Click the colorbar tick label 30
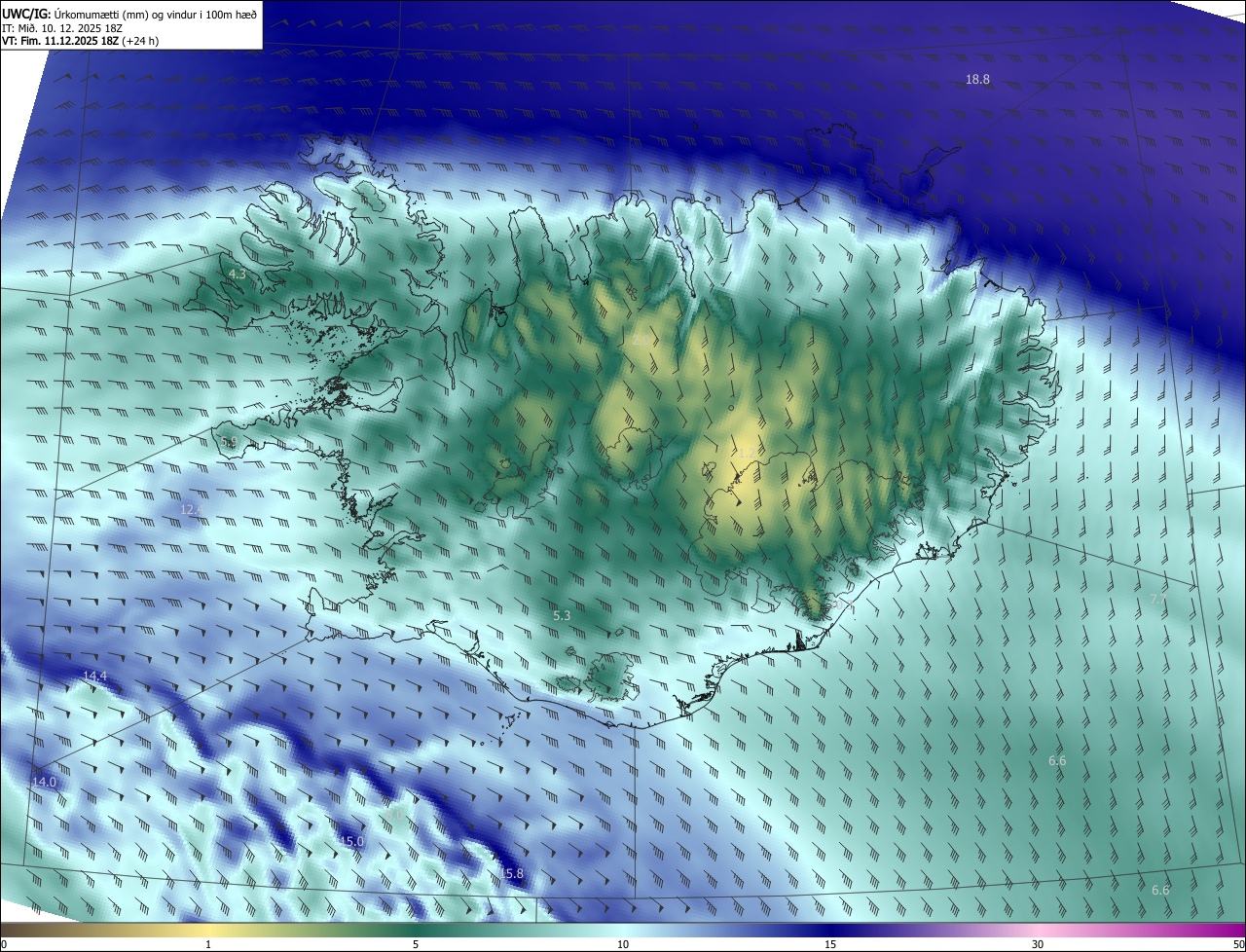Screen dimensions: 1246x952 point(1038,944)
